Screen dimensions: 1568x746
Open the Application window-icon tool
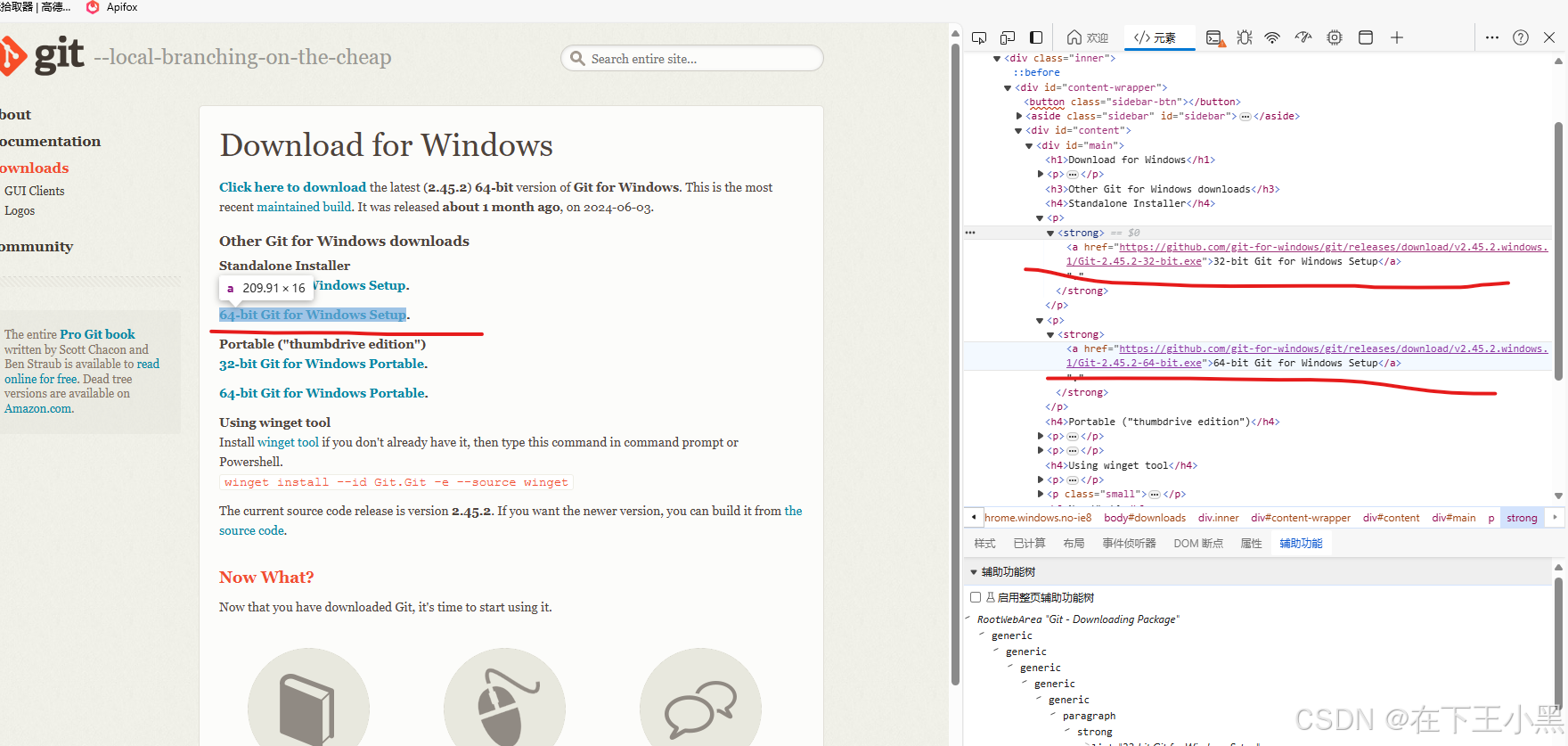click(x=1366, y=37)
